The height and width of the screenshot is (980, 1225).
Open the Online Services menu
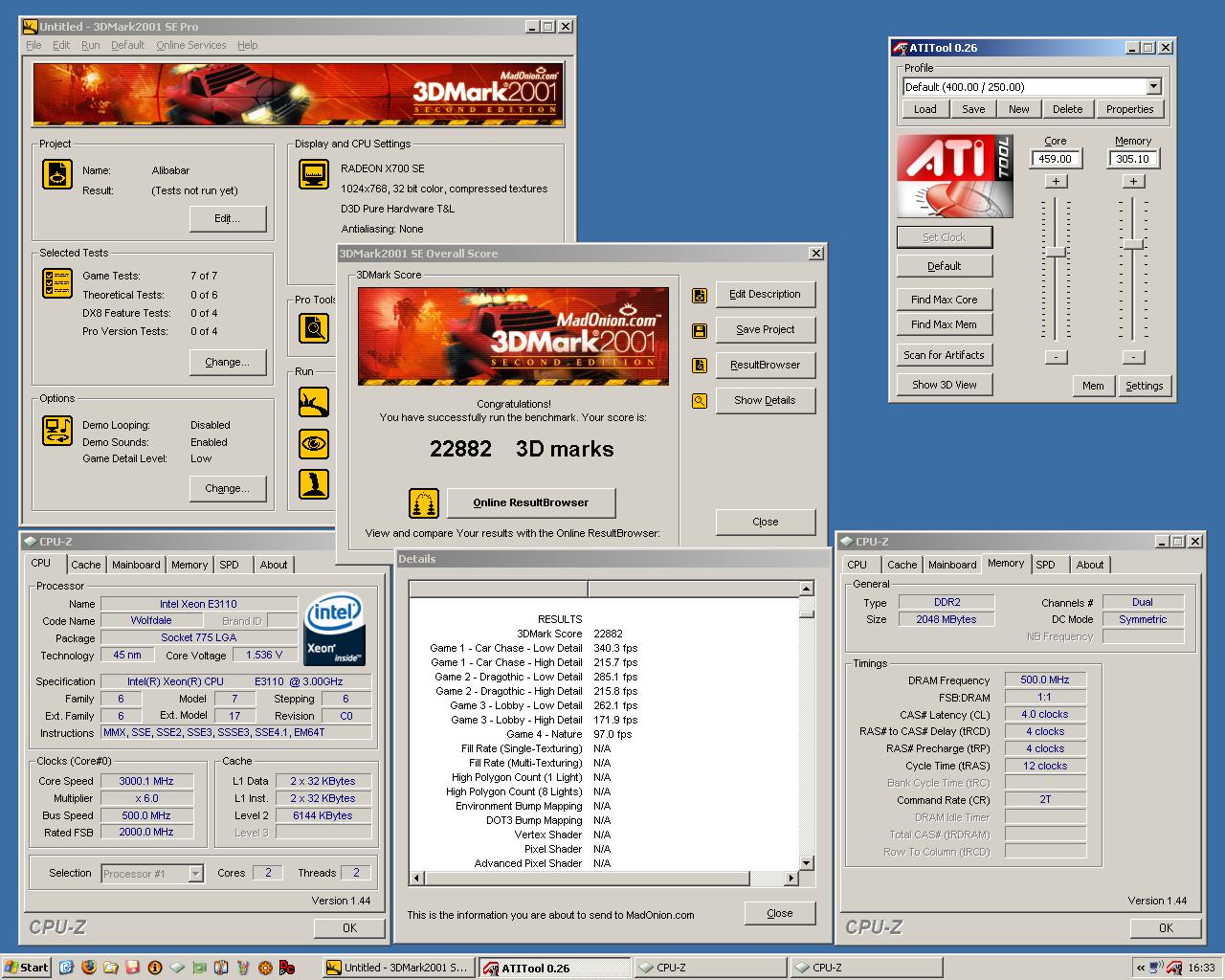[191, 45]
